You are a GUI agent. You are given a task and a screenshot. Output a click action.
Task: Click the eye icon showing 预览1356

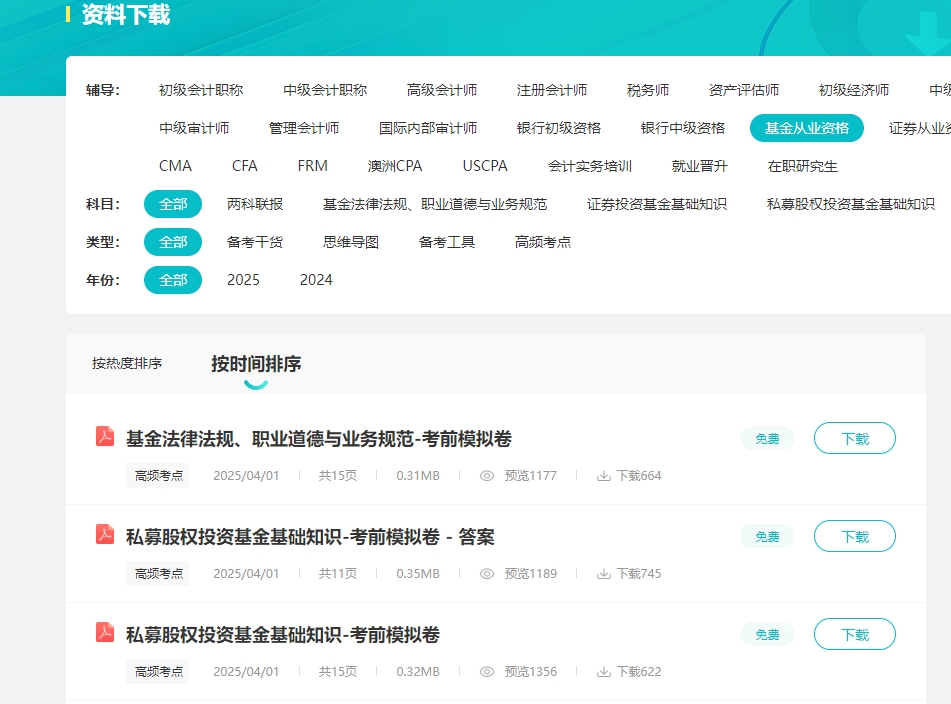tap(486, 672)
